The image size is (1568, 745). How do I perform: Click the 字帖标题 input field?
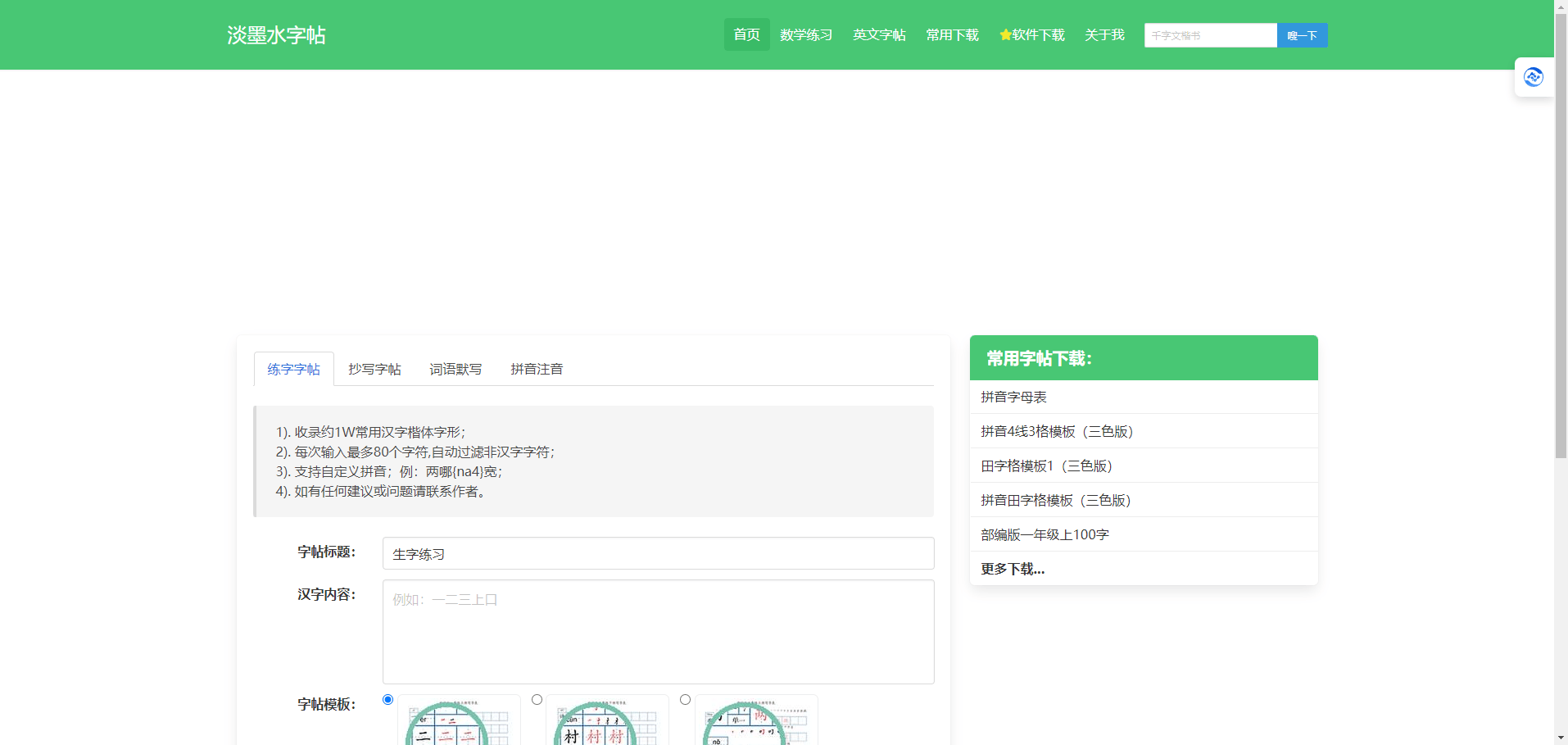[658, 554]
